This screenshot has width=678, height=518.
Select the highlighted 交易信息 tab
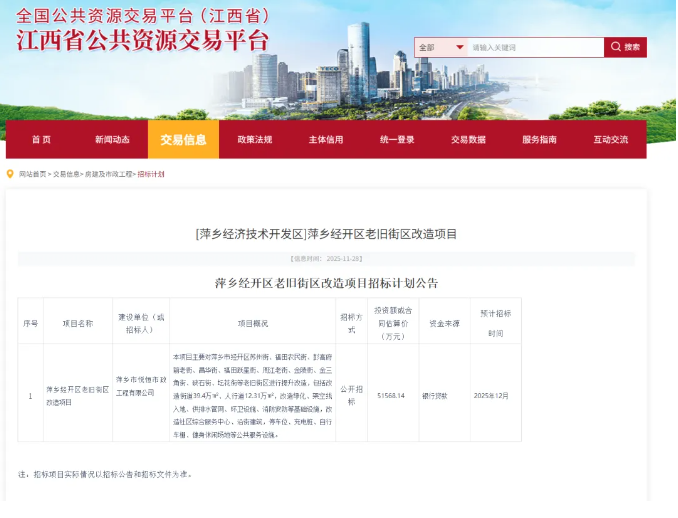(183, 140)
